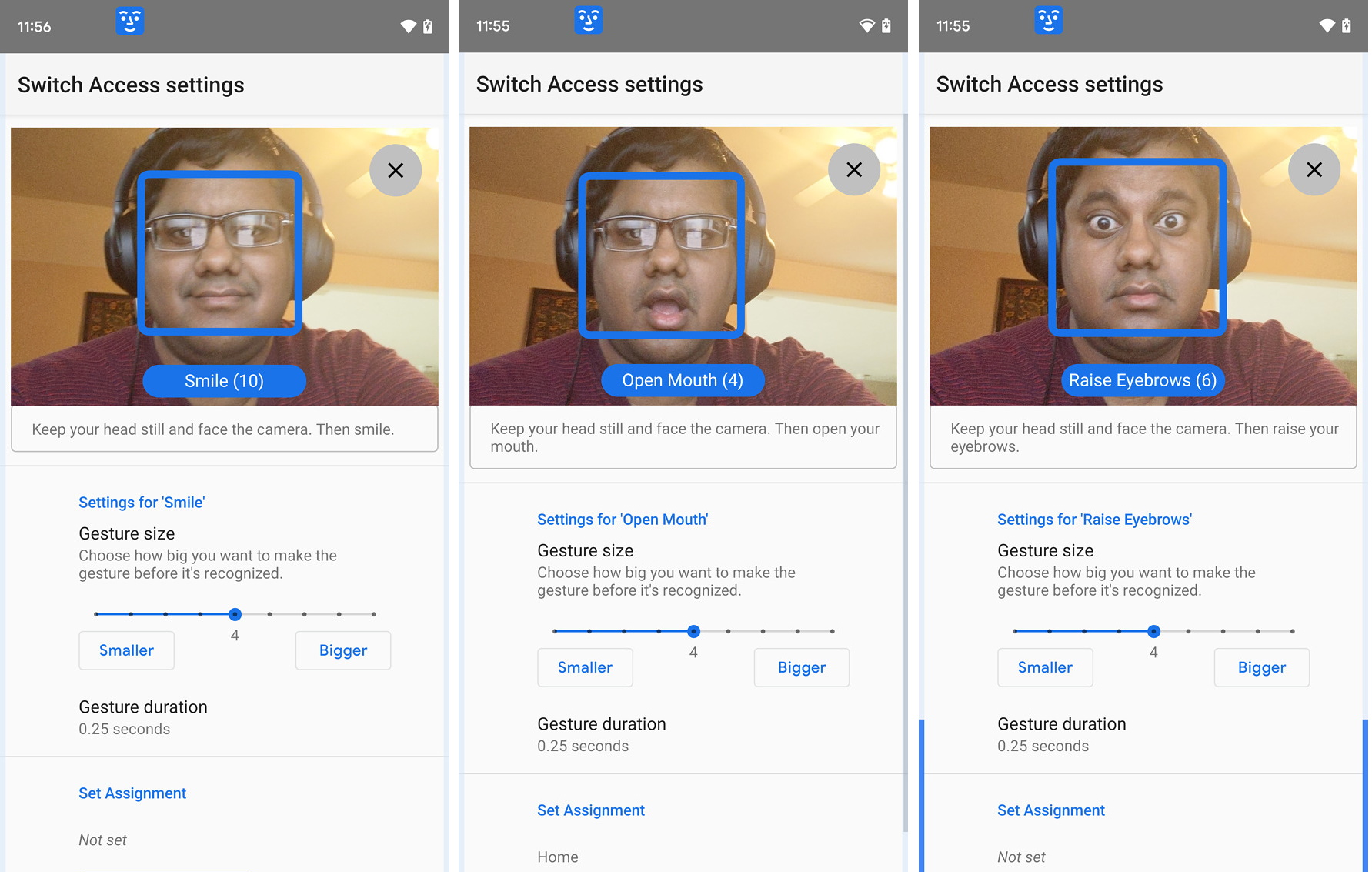Click Smile gesture size slider handle
The height and width of the screenshot is (872, 1372).
(235, 614)
